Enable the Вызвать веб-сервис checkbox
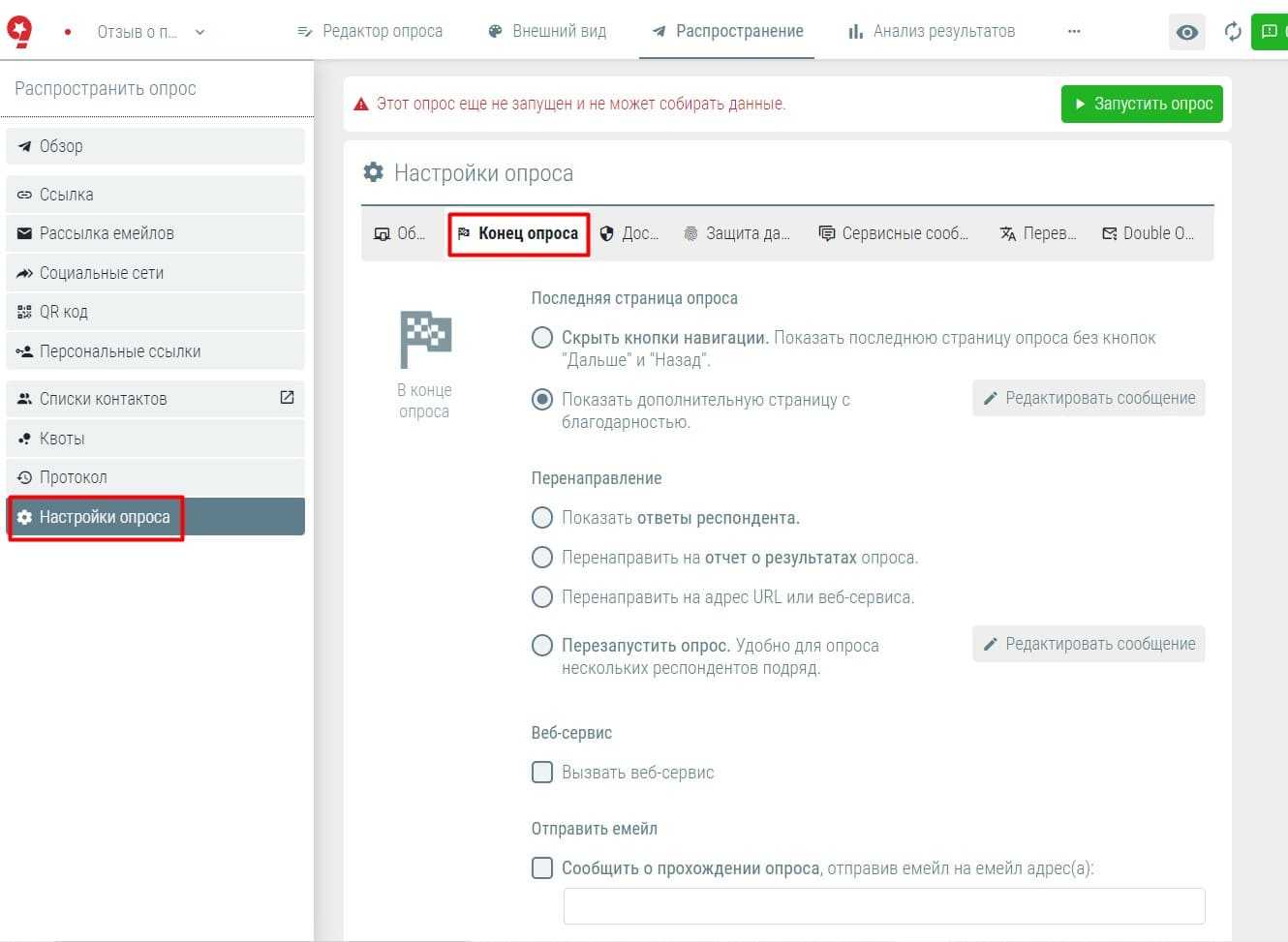Viewport: 1288px width, 942px height. point(542,772)
